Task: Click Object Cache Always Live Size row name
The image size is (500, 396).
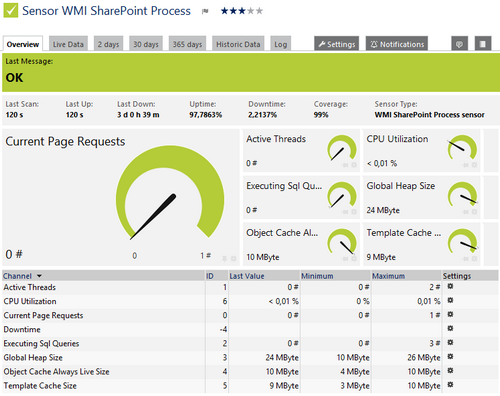Action: tap(56, 371)
